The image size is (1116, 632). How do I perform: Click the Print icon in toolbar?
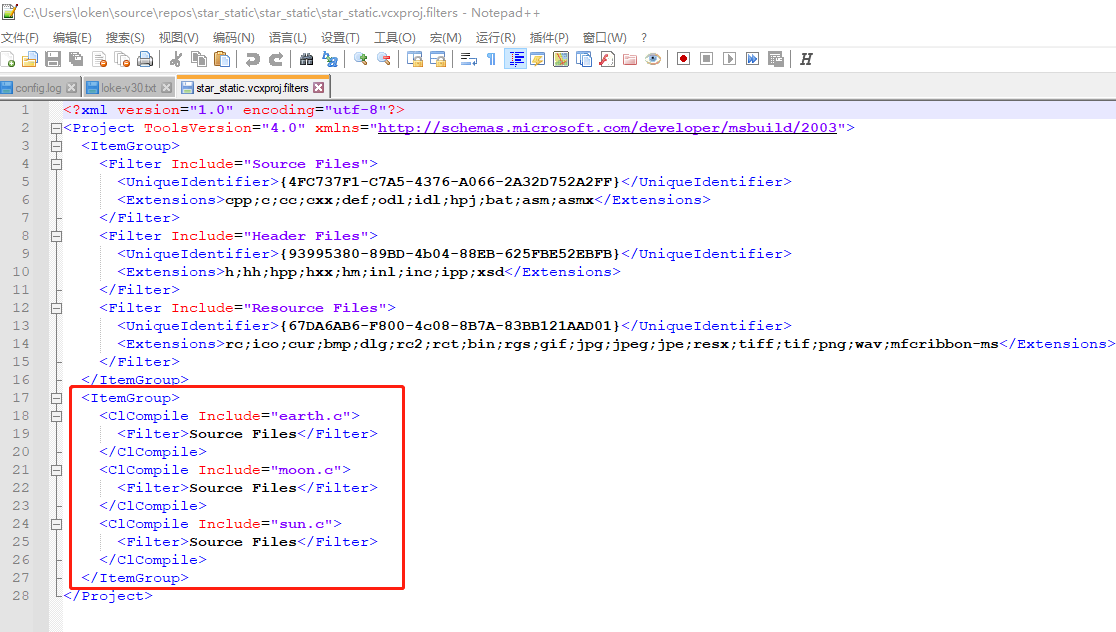click(x=145, y=59)
